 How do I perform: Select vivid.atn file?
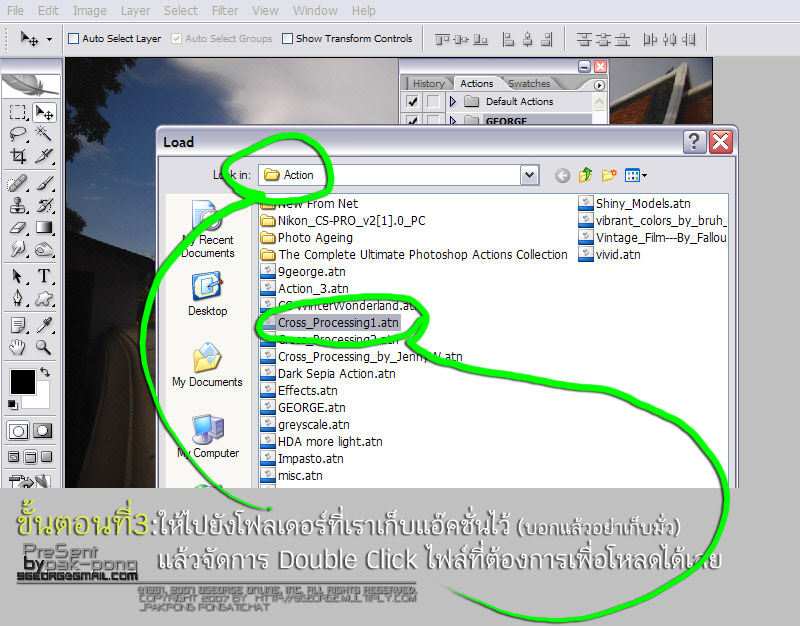pos(610,255)
